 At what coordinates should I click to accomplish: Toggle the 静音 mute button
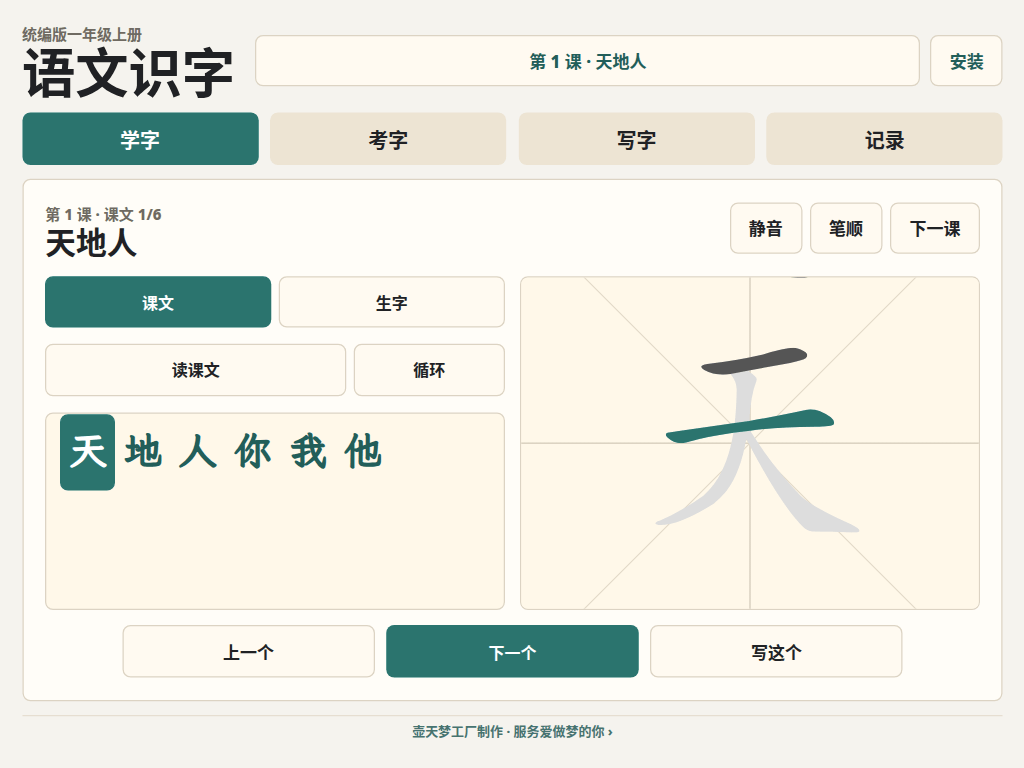click(765, 228)
